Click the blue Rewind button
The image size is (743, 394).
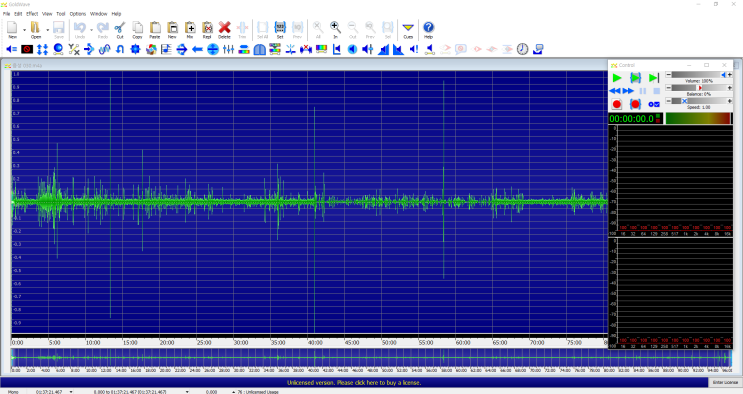pos(615,91)
